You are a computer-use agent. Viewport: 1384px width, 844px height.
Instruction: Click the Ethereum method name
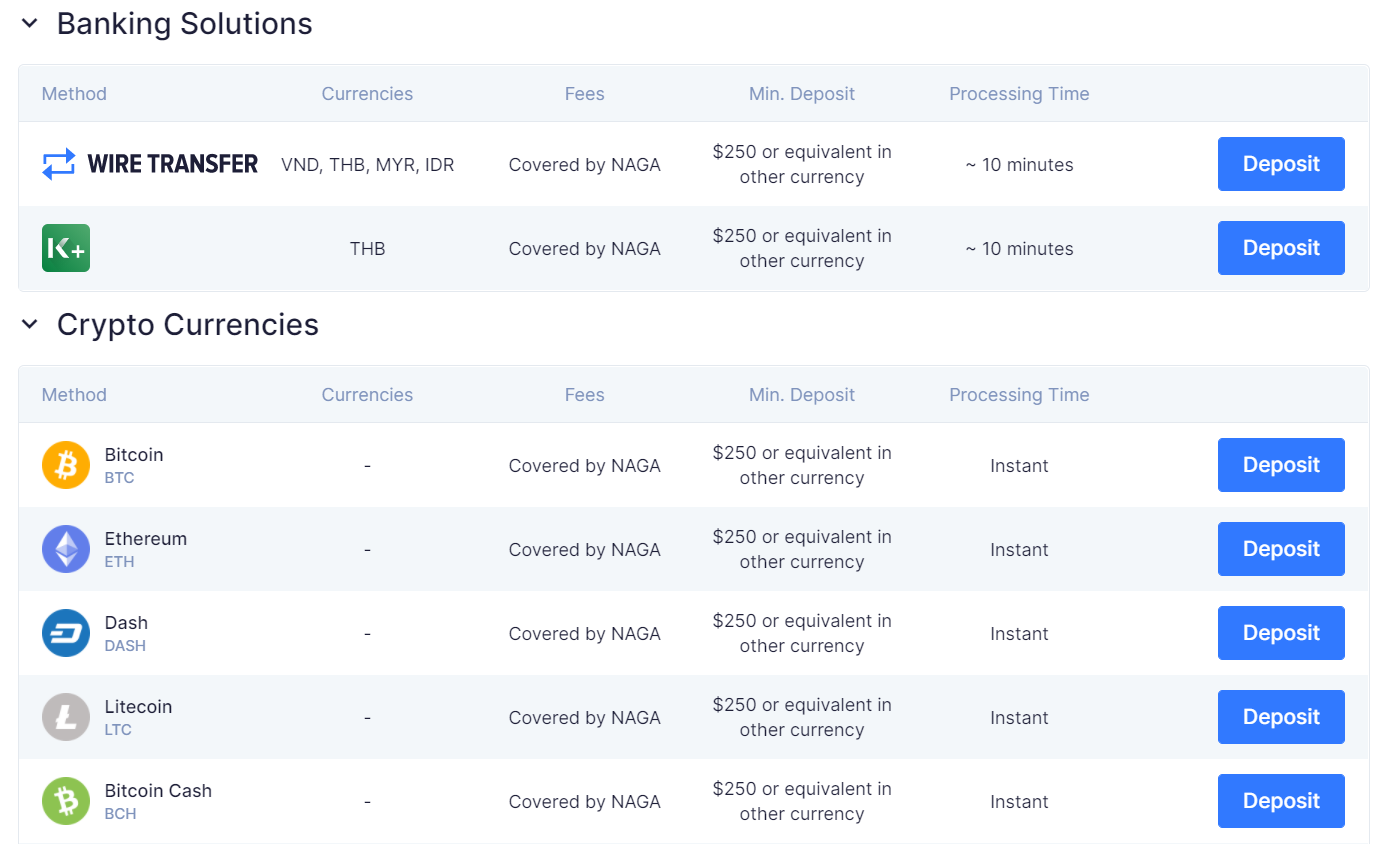[x=146, y=538]
